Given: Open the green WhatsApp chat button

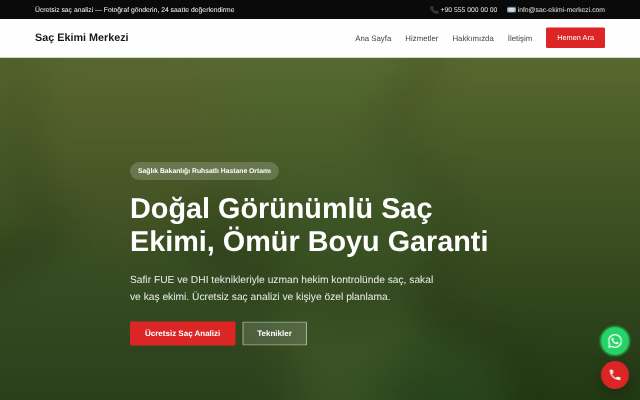Looking at the screenshot, I should tap(615, 341).
